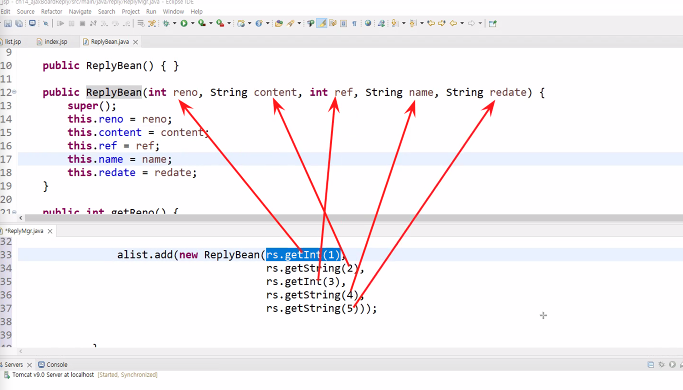Open the Help menu
The height and width of the screenshot is (390, 683).
coord(196,12)
